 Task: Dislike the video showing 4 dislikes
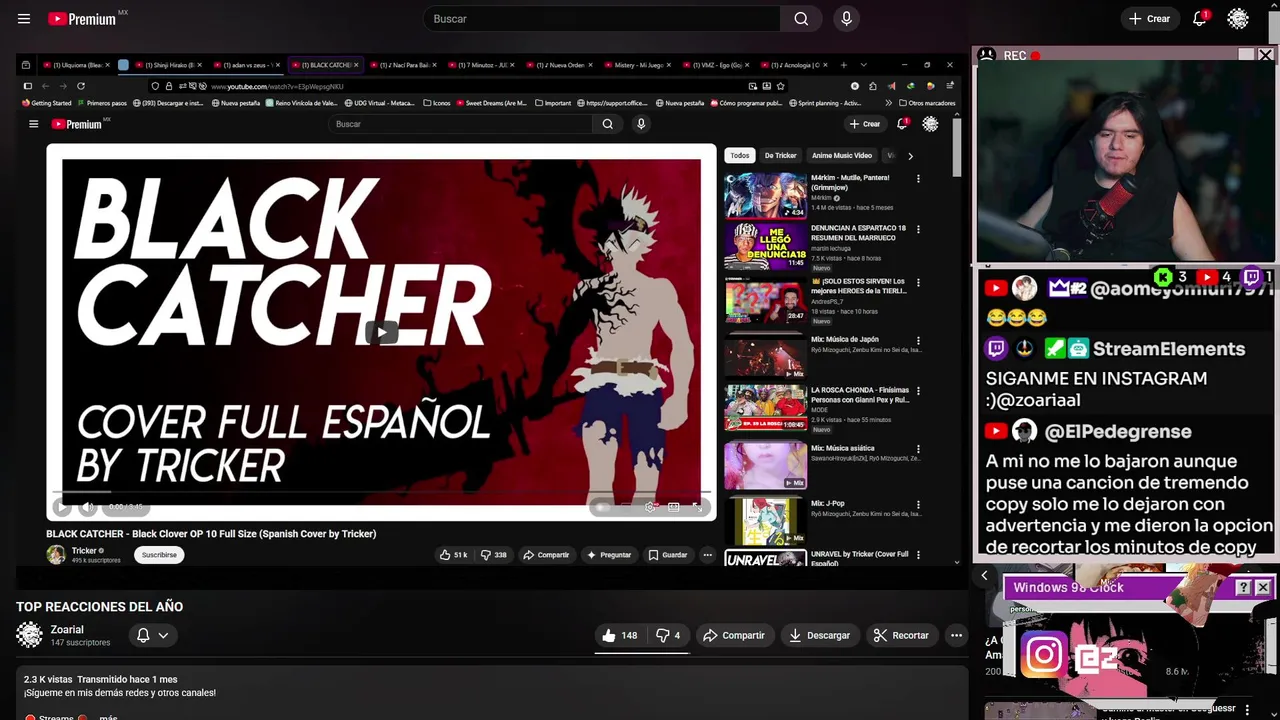(x=668, y=635)
